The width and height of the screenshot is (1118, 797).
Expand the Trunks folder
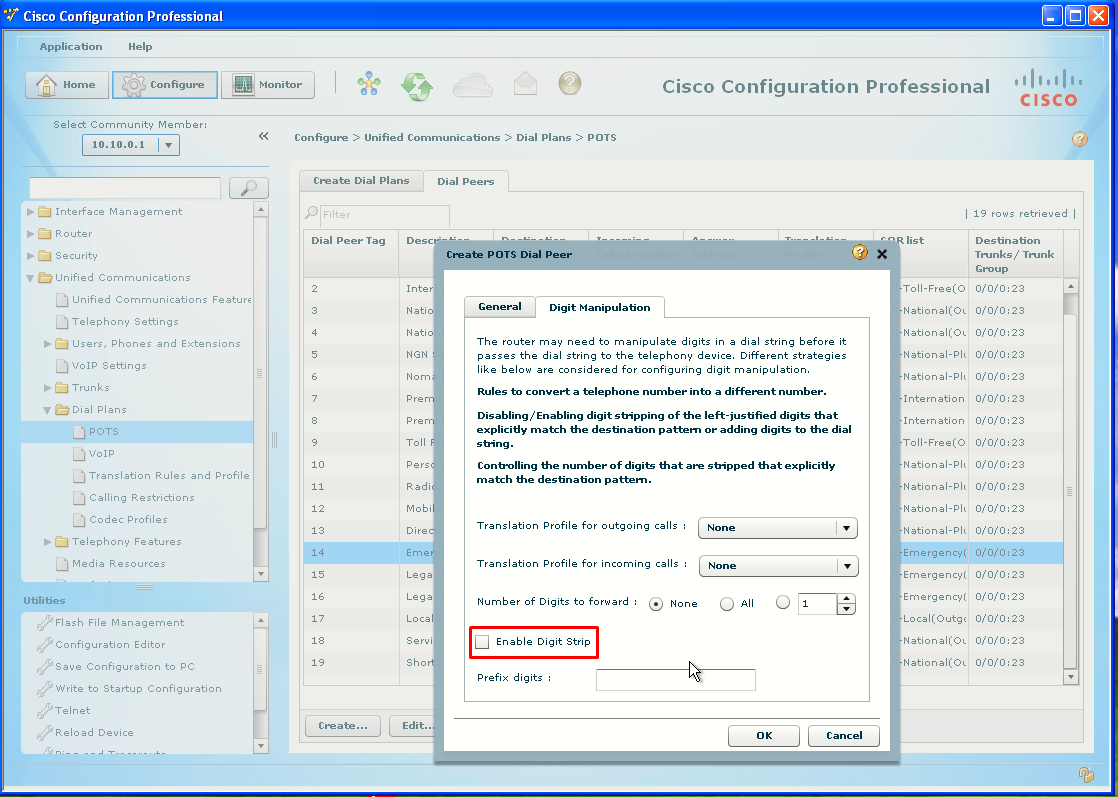pyautogui.click(x=48, y=388)
